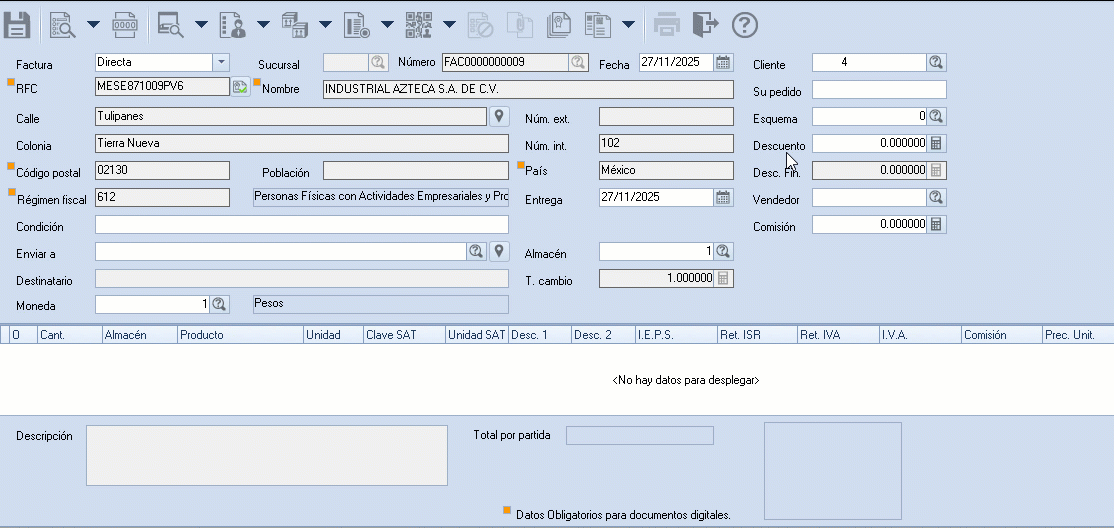Click the exit door icon
This screenshot has width=1114, height=528.
pos(706,24)
